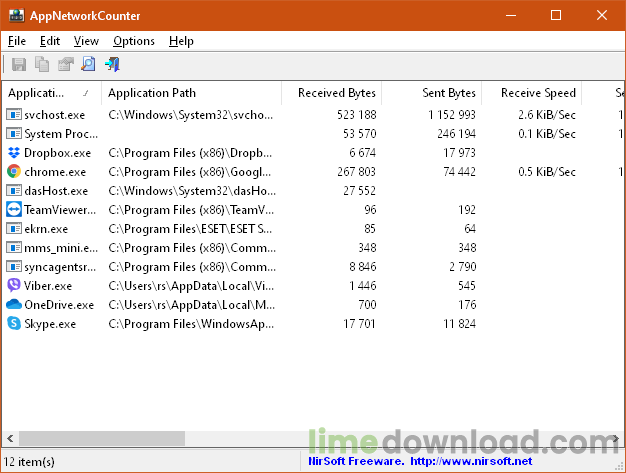The height and width of the screenshot is (473, 626).
Task: Click the svchost path C:\Windows\System32\svcho...
Action: point(191,115)
